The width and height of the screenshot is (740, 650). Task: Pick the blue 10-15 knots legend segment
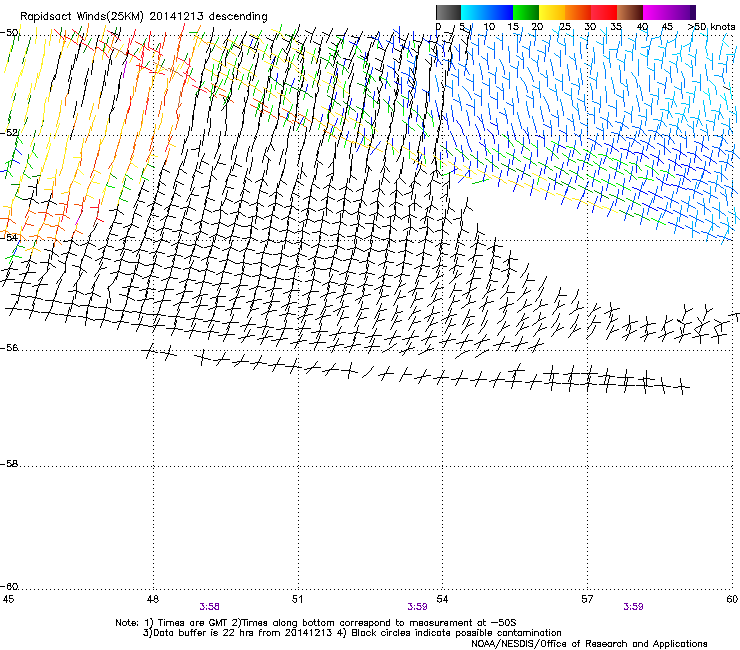point(500,12)
